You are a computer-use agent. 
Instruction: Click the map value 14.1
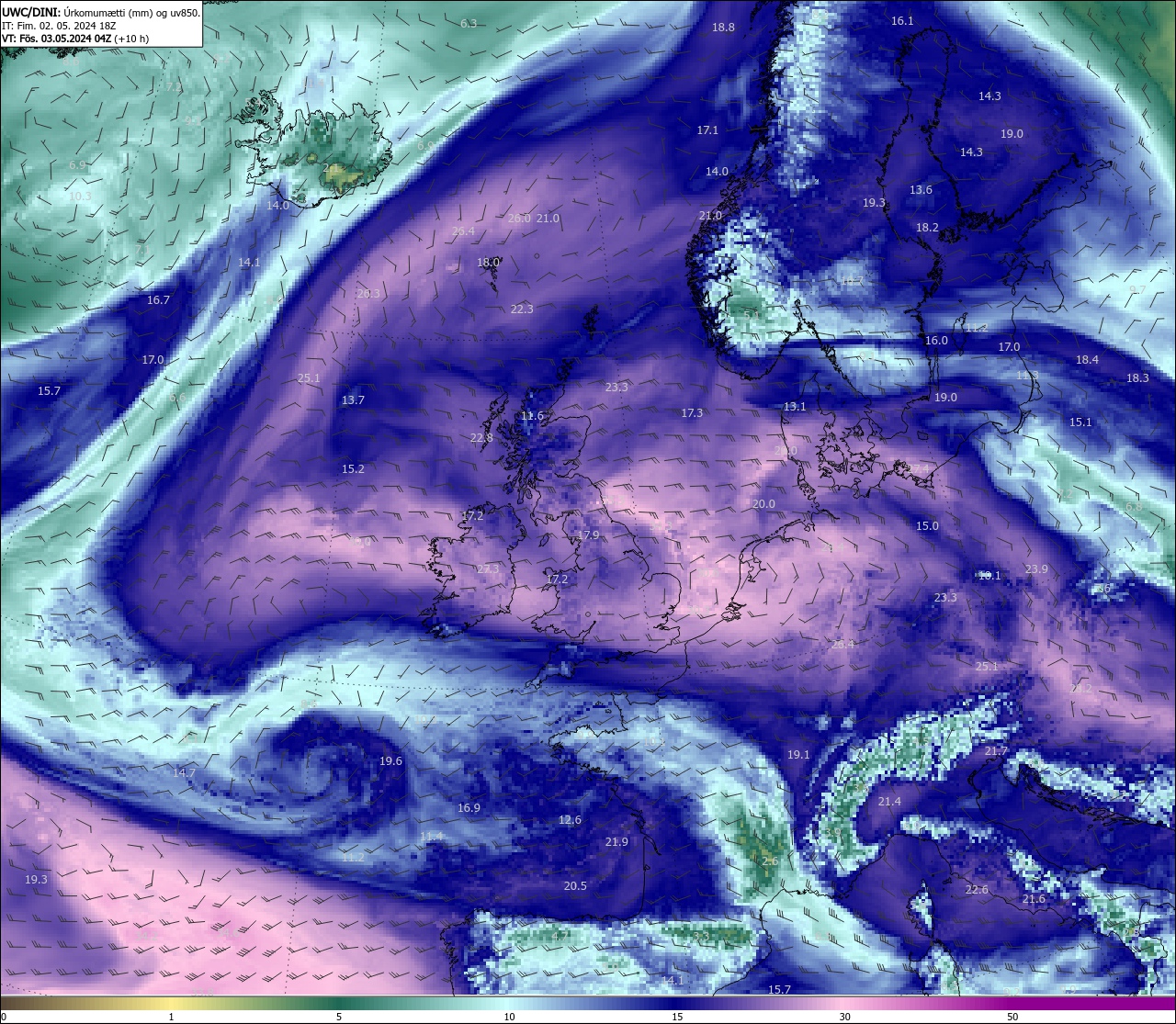point(249,263)
